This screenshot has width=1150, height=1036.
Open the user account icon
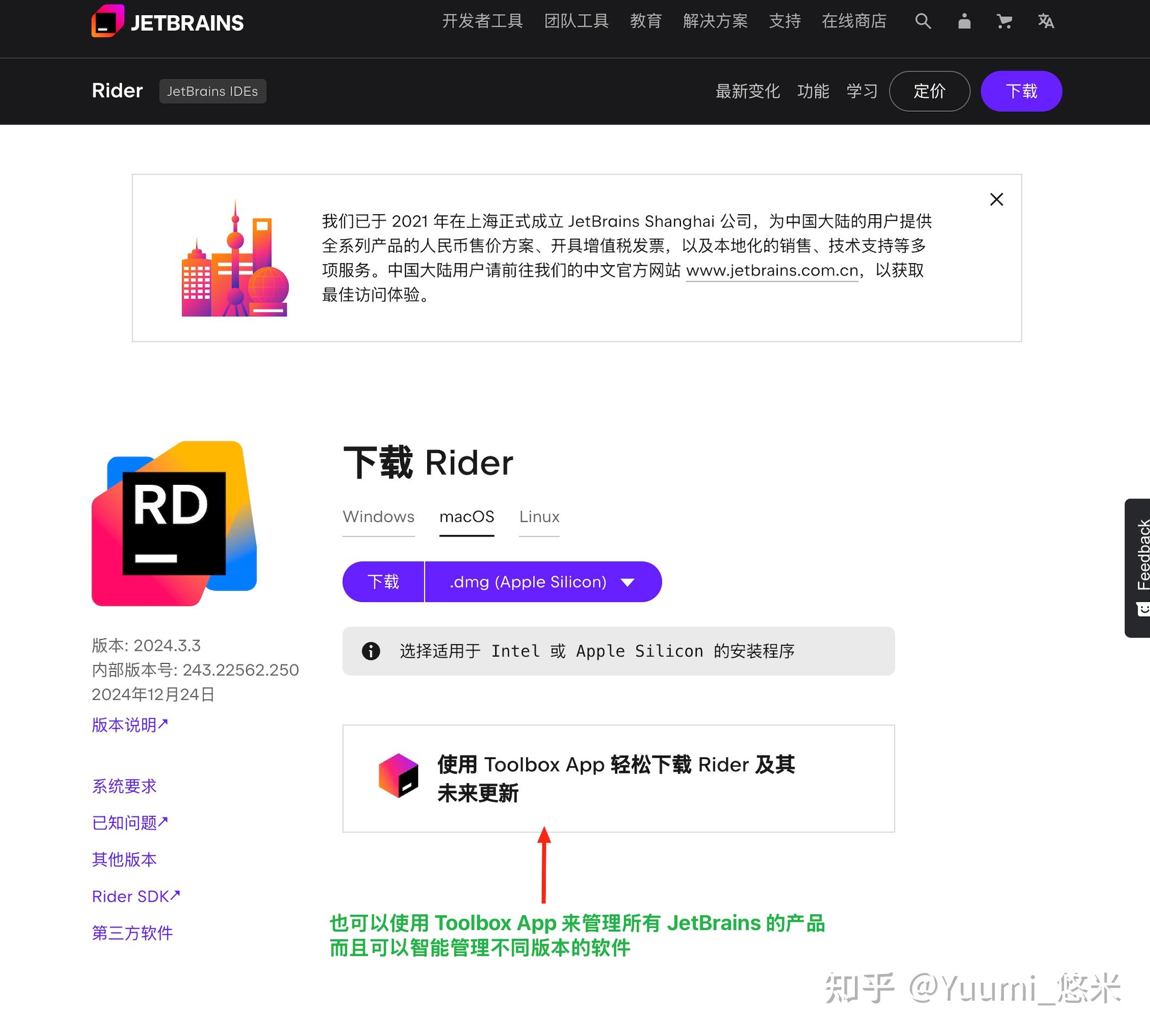[964, 22]
